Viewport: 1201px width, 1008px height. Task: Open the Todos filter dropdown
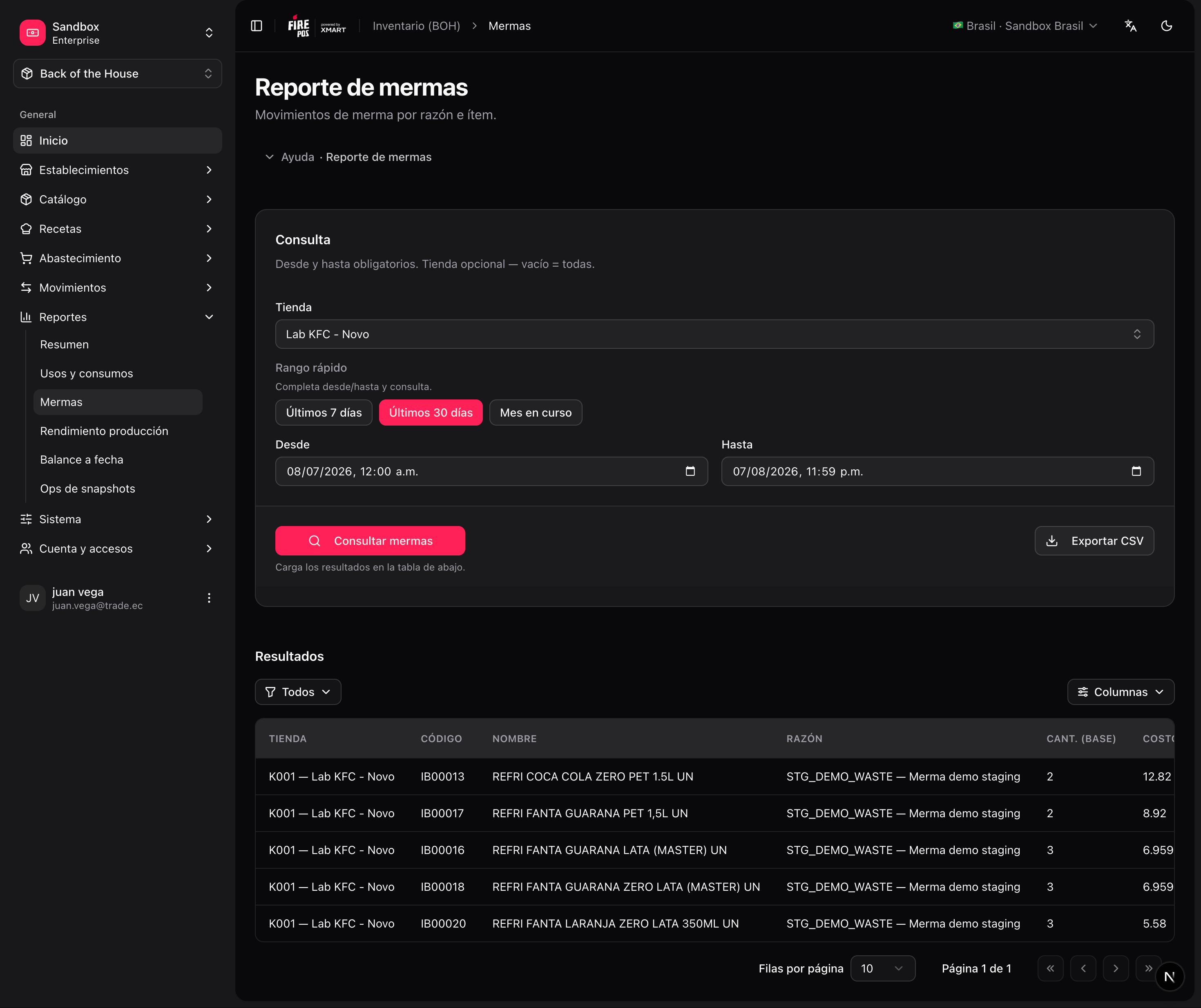click(x=298, y=692)
